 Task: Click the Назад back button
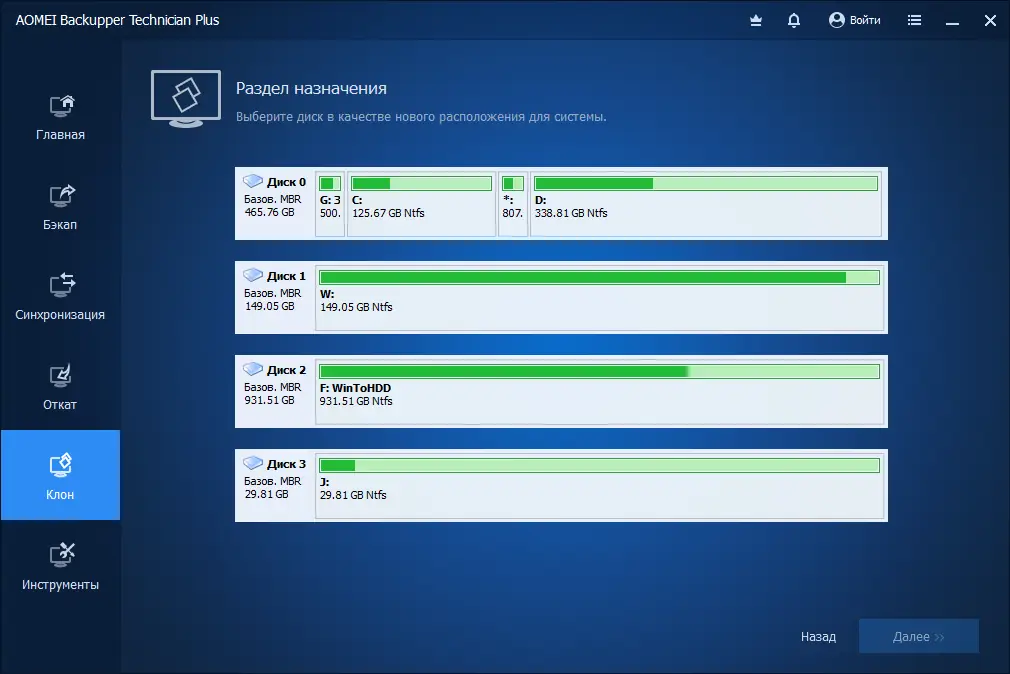[818, 637]
